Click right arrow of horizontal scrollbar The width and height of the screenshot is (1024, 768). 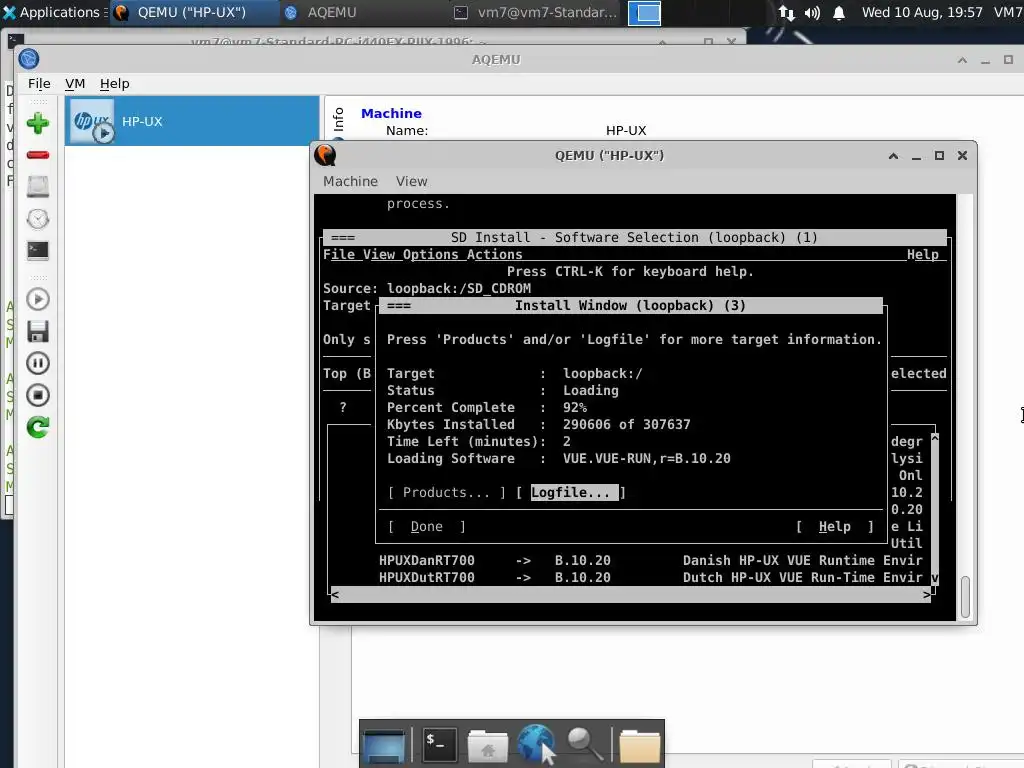pyautogui.click(x=926, y=594)
